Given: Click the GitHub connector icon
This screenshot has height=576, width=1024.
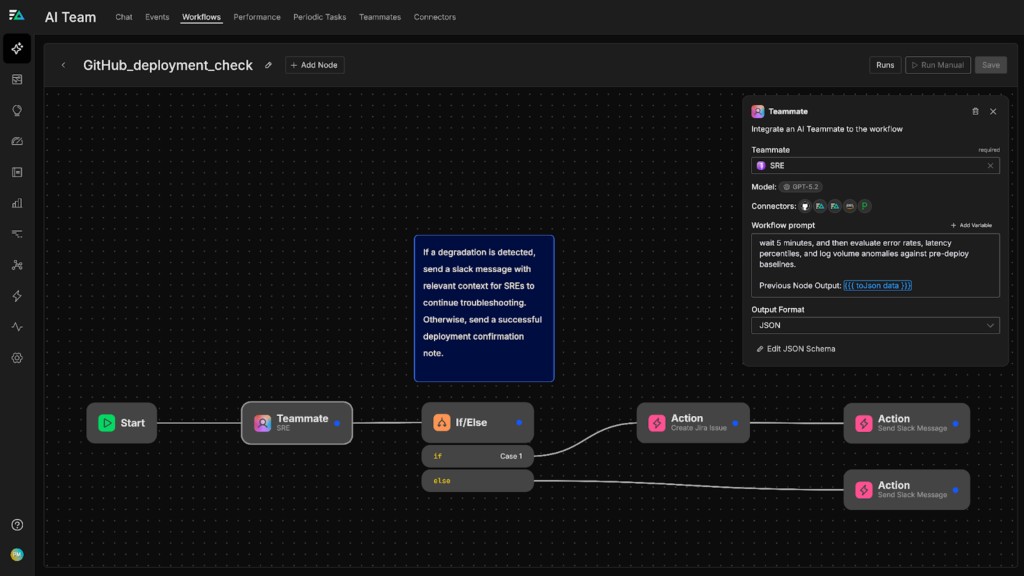Looking at the screenshot, I should click(x=805, y=206).
